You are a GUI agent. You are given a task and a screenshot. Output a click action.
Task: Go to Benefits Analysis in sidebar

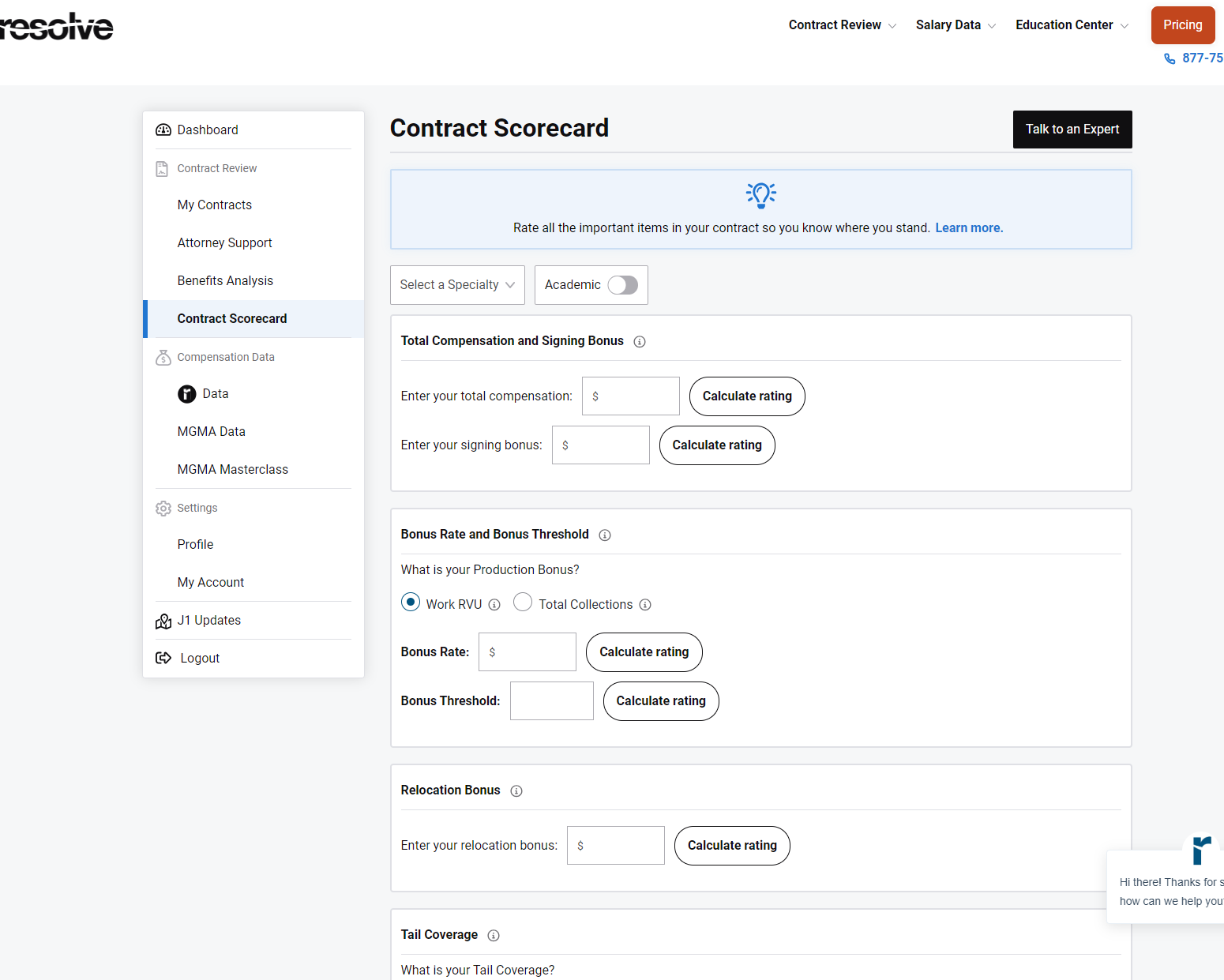coord(225,281)
